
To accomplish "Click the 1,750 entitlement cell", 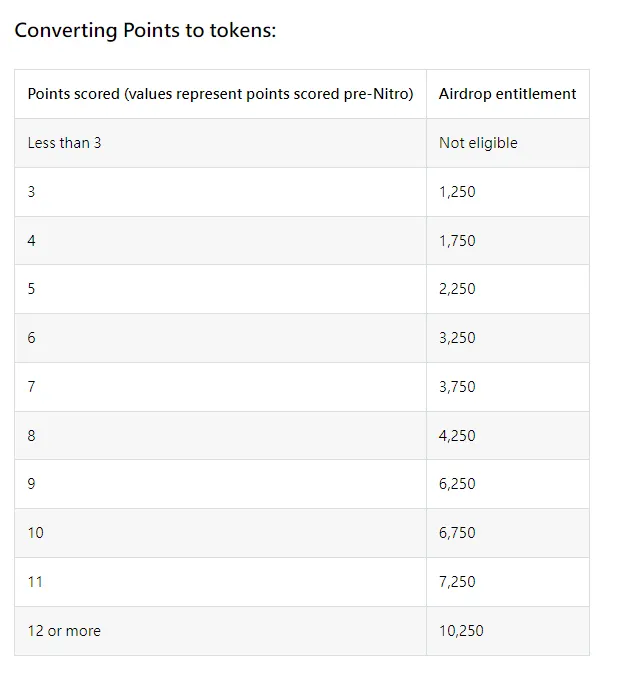I will (x=457, y=241).
